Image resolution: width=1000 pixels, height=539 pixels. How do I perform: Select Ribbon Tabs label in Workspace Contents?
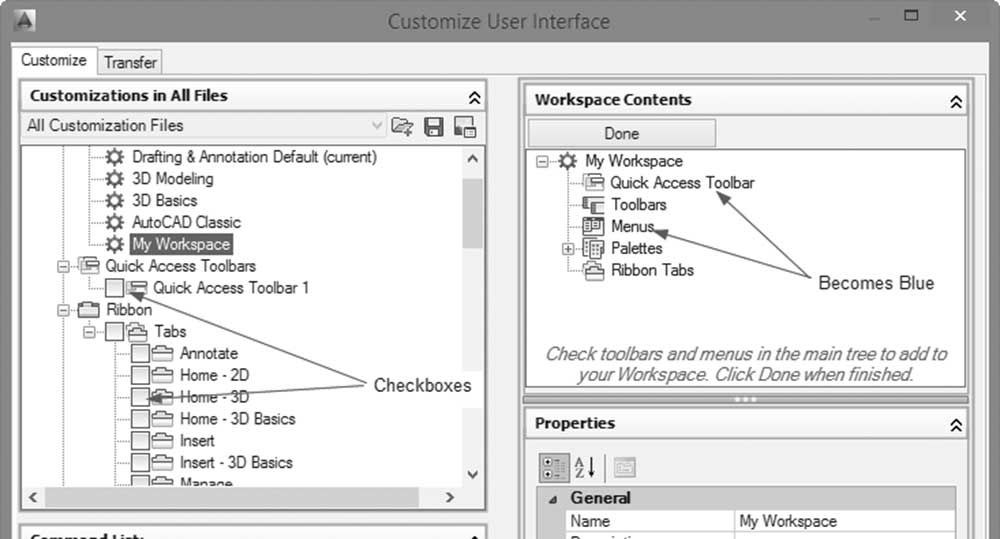click(652, 270)
